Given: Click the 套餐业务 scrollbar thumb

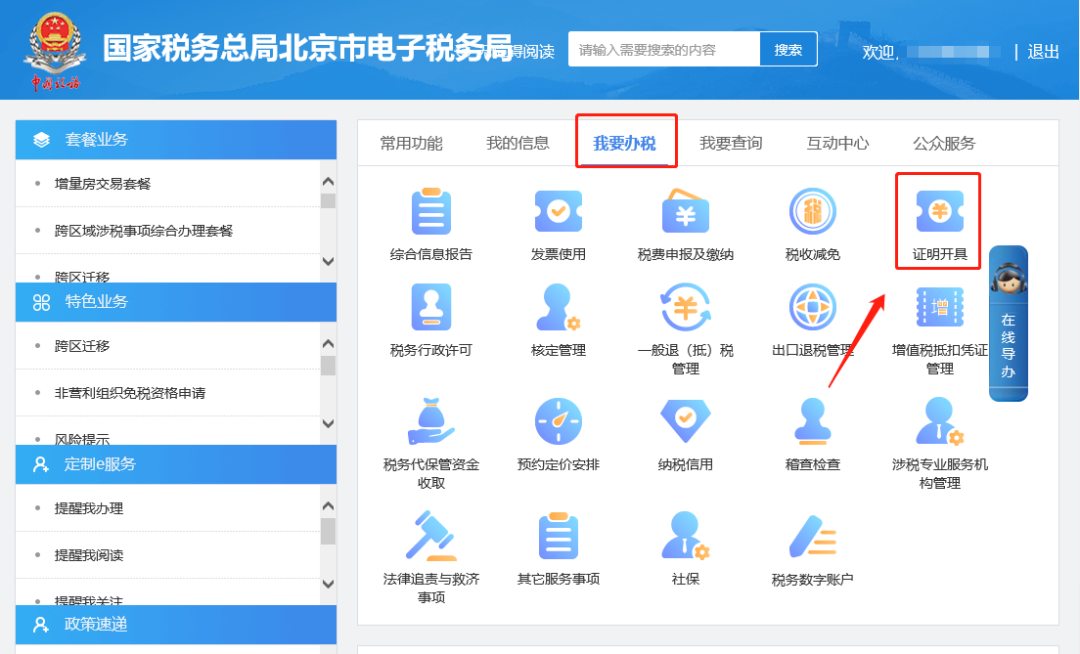Looking at the screenshot, I should pos(328,200).
